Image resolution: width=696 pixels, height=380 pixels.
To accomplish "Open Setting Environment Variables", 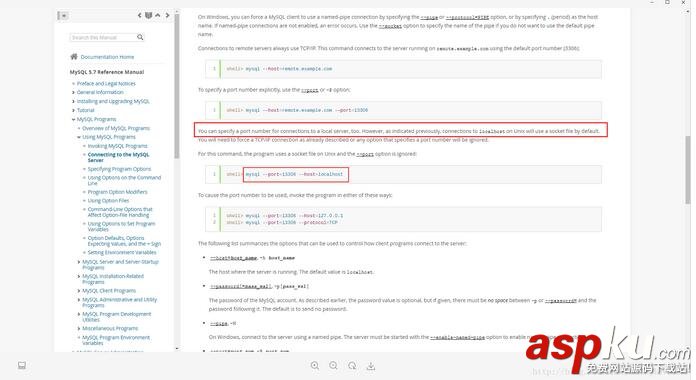I will point(122,253).
